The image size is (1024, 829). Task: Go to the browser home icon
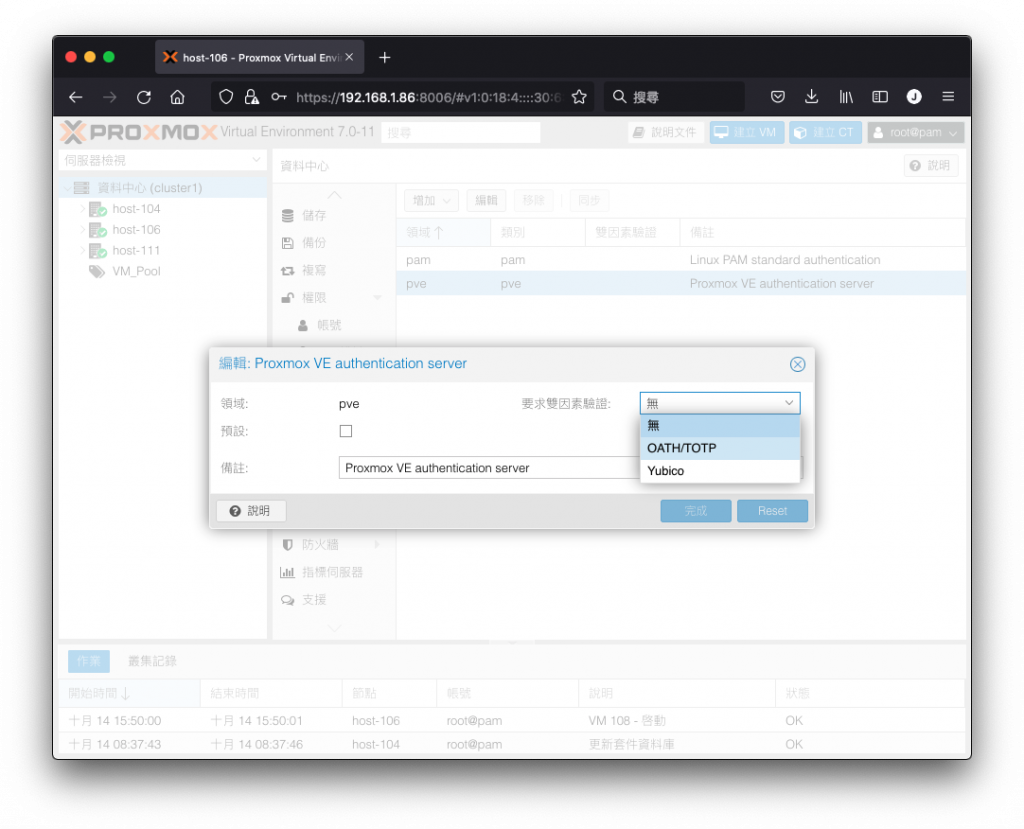177,97
